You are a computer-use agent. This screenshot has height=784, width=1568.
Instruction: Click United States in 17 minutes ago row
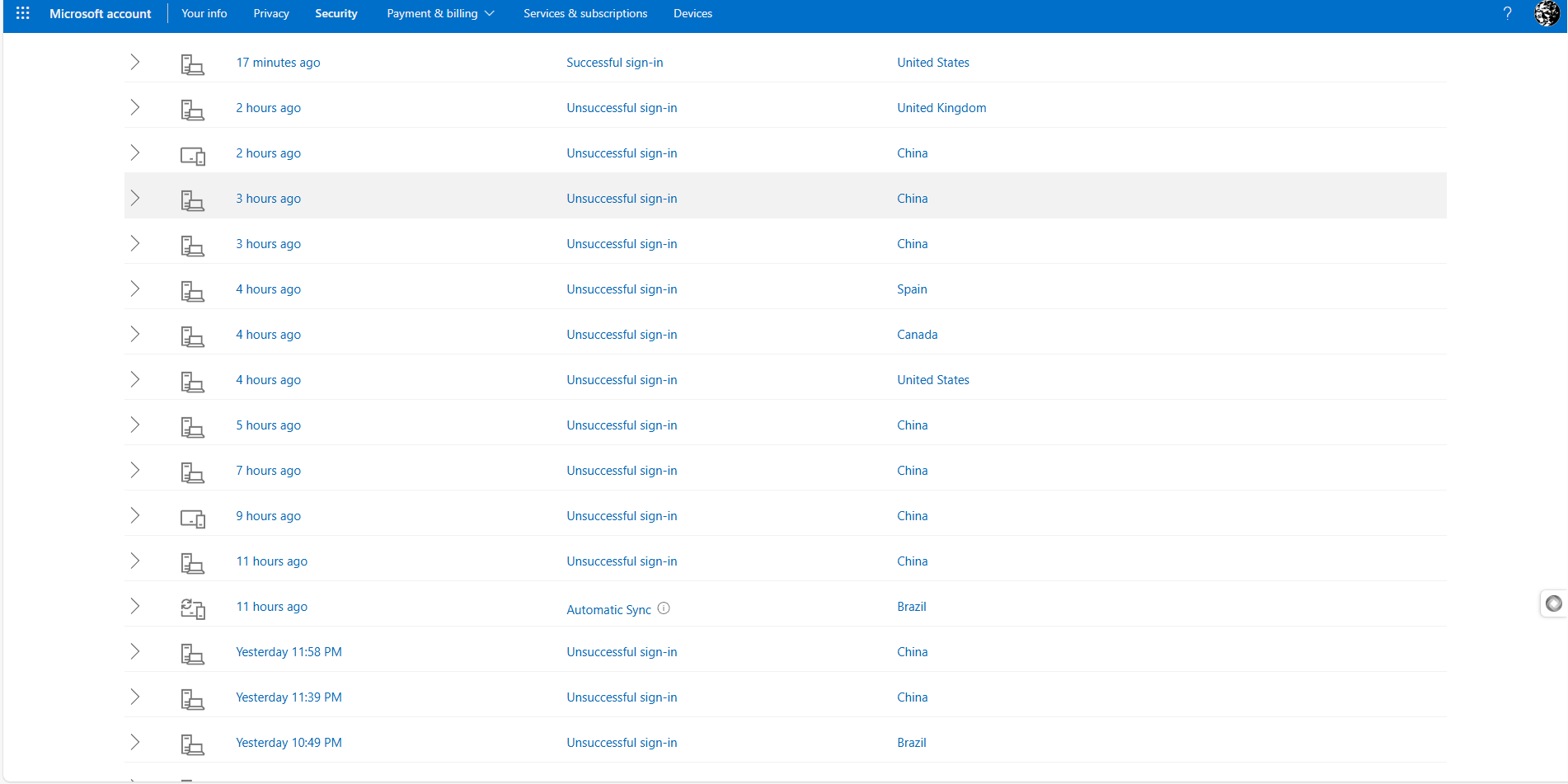(x=933, y=63)
